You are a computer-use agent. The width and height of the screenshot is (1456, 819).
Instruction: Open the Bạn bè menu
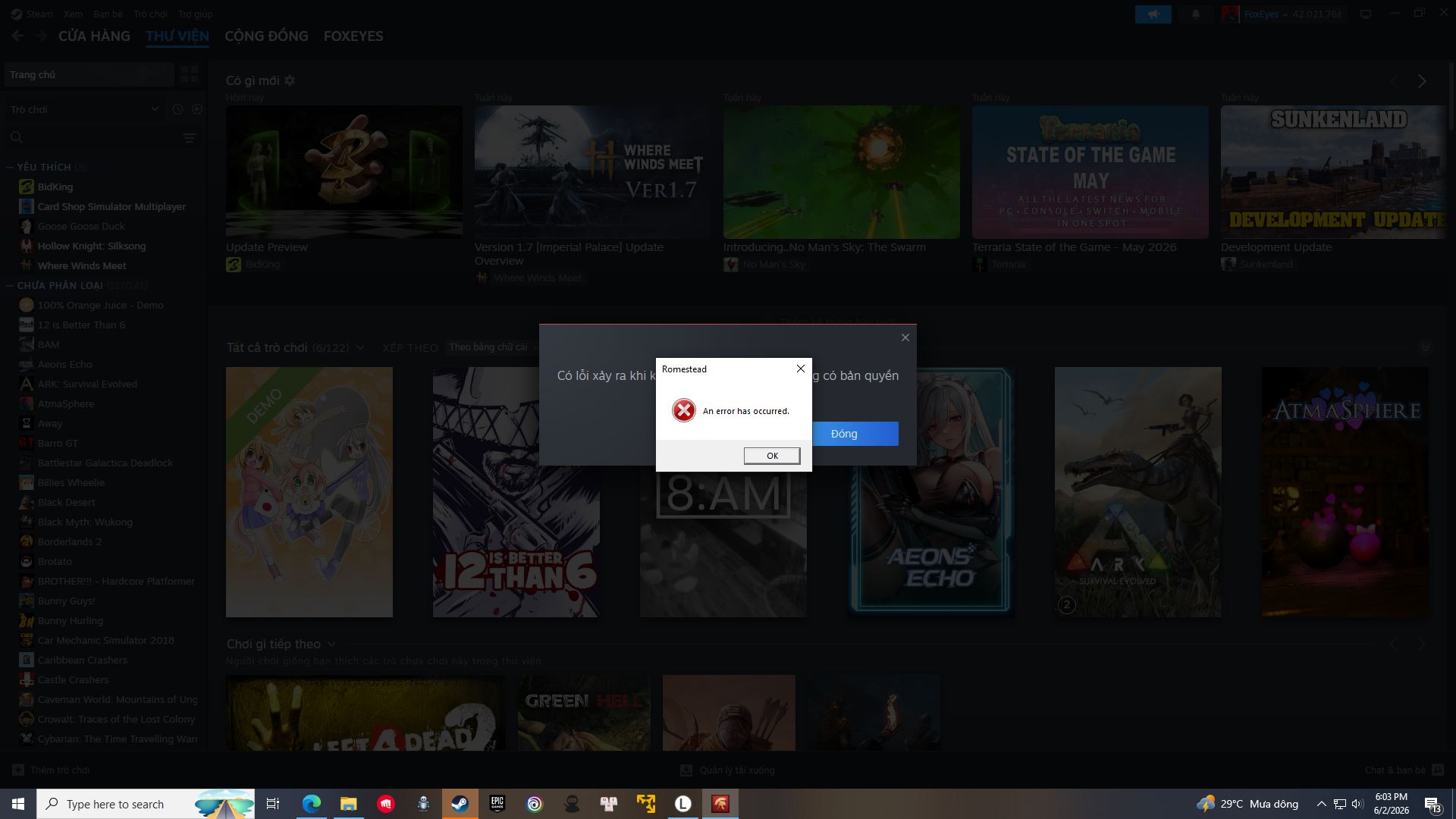108,14
